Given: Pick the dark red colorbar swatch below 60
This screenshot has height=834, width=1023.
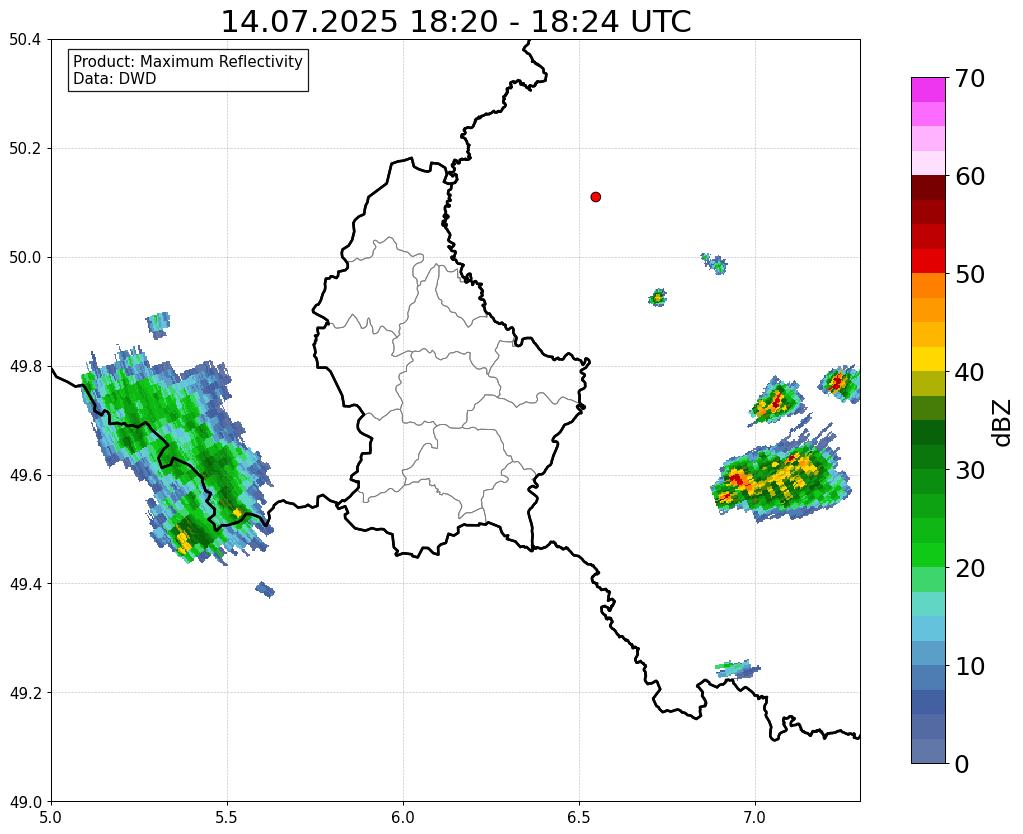Looking at the screenshot, I should click(928, 188).
